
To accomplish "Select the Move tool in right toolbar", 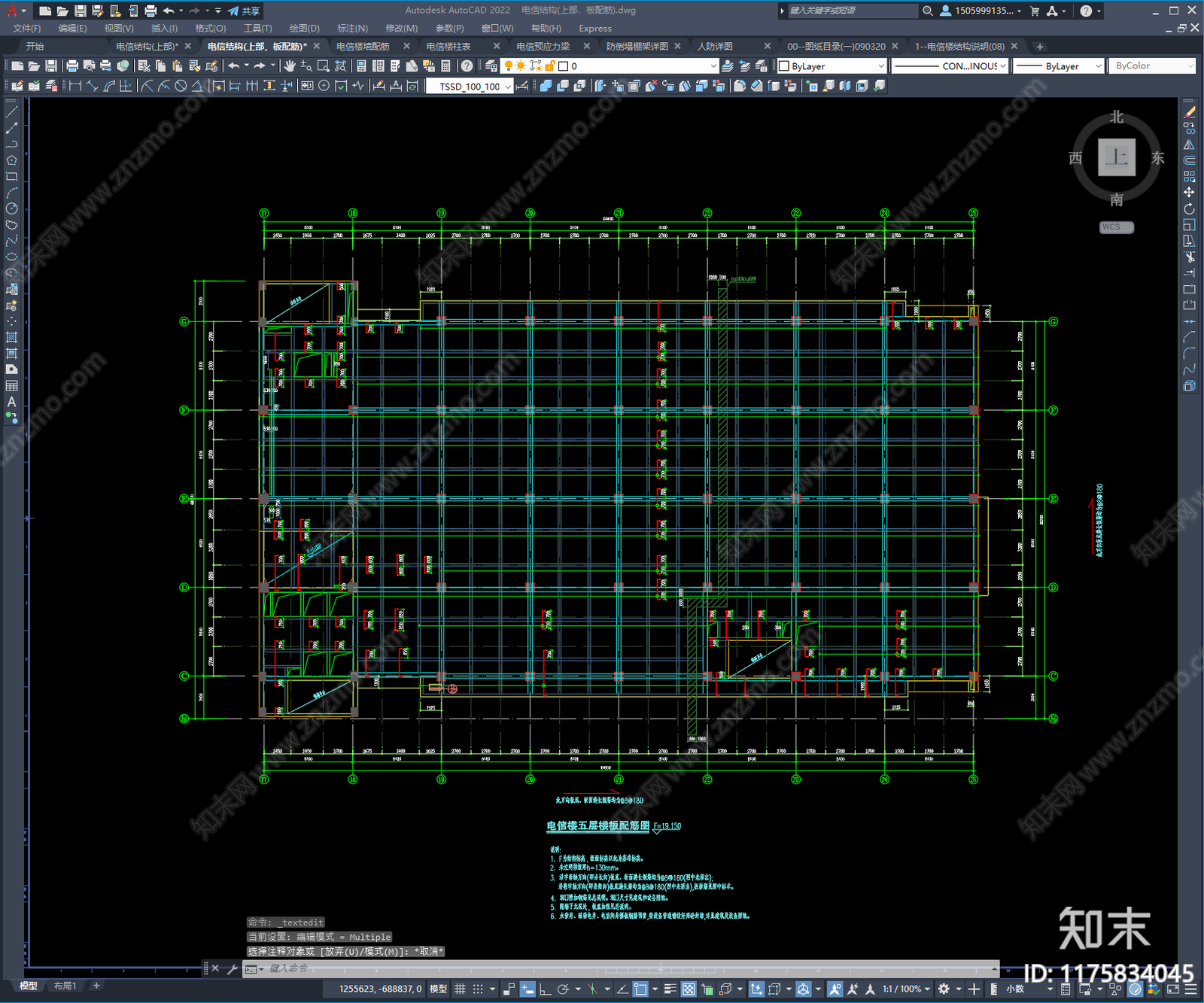I will point(1189,193).
